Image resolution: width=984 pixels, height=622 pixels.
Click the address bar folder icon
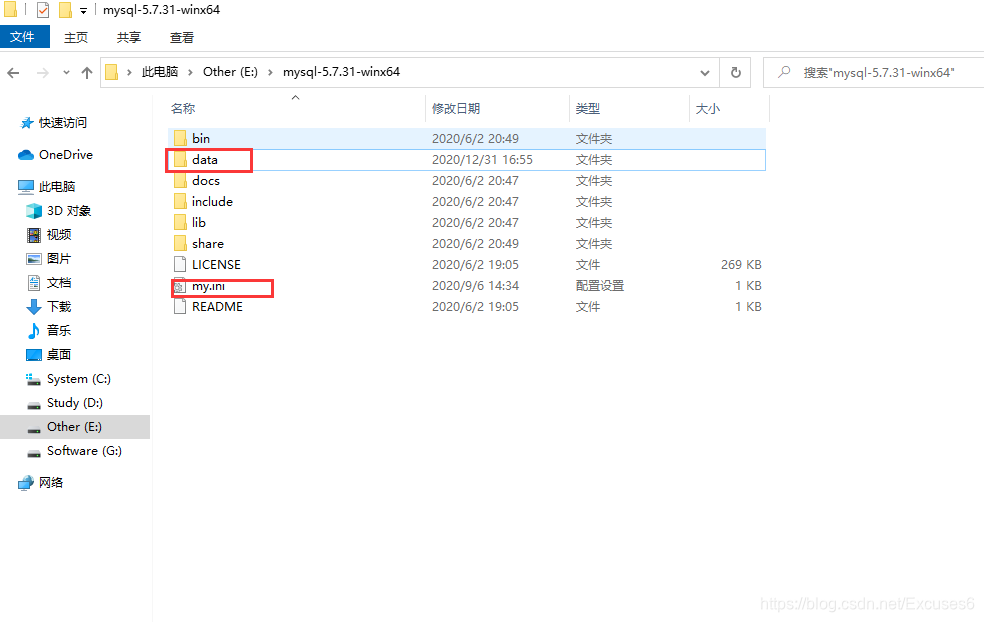click(112, 72)
